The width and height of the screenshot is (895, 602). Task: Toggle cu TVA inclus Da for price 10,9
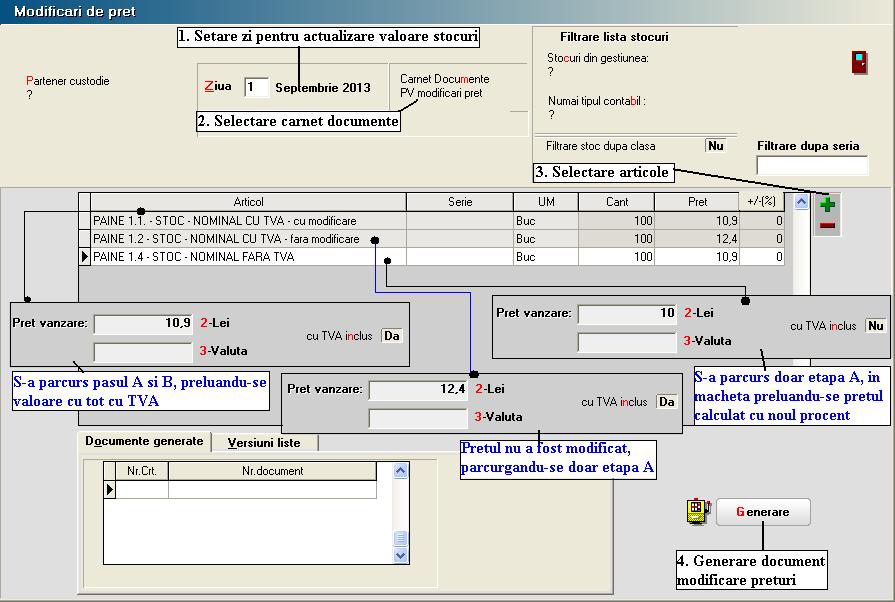392,336
